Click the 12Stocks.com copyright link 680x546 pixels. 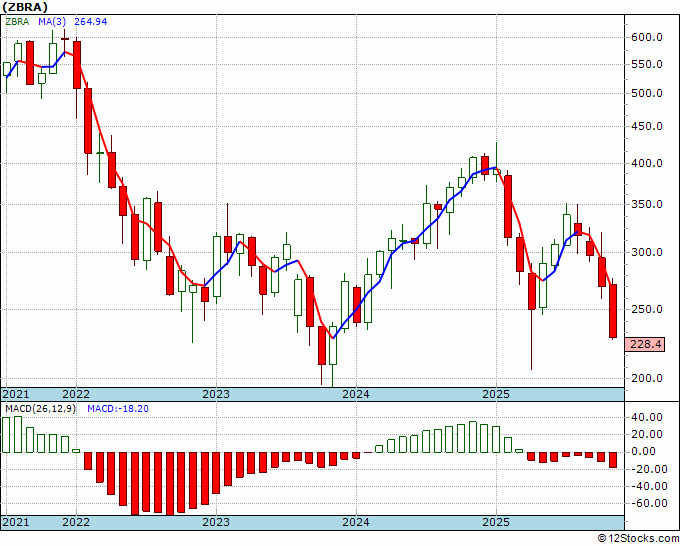point(638,539)
